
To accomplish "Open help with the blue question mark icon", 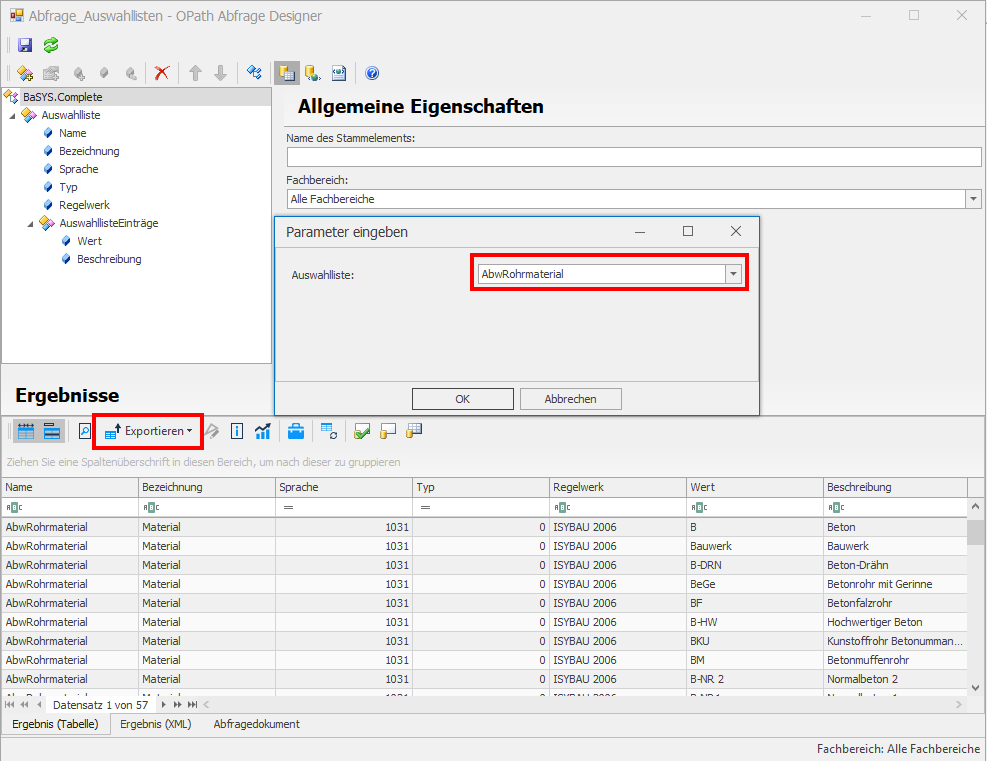I will pyautogui.click(x=372, y=73).
